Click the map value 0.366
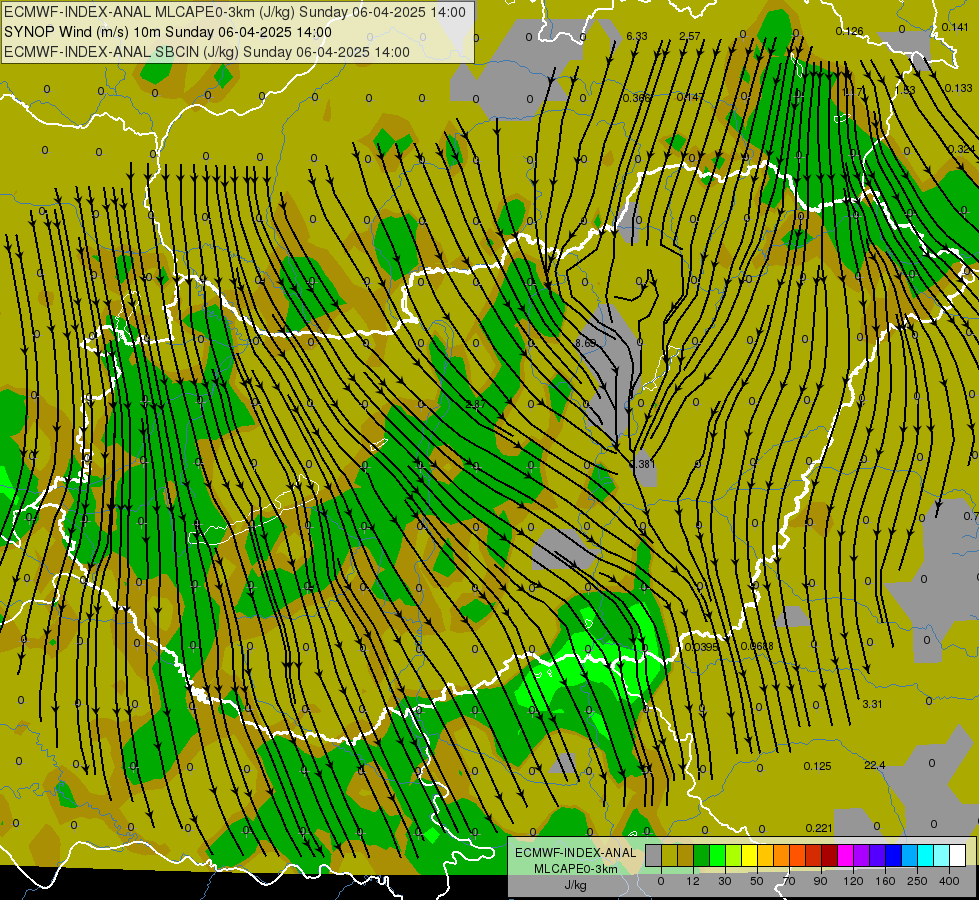Screen dimensions: 979x900 coord(637,98)
